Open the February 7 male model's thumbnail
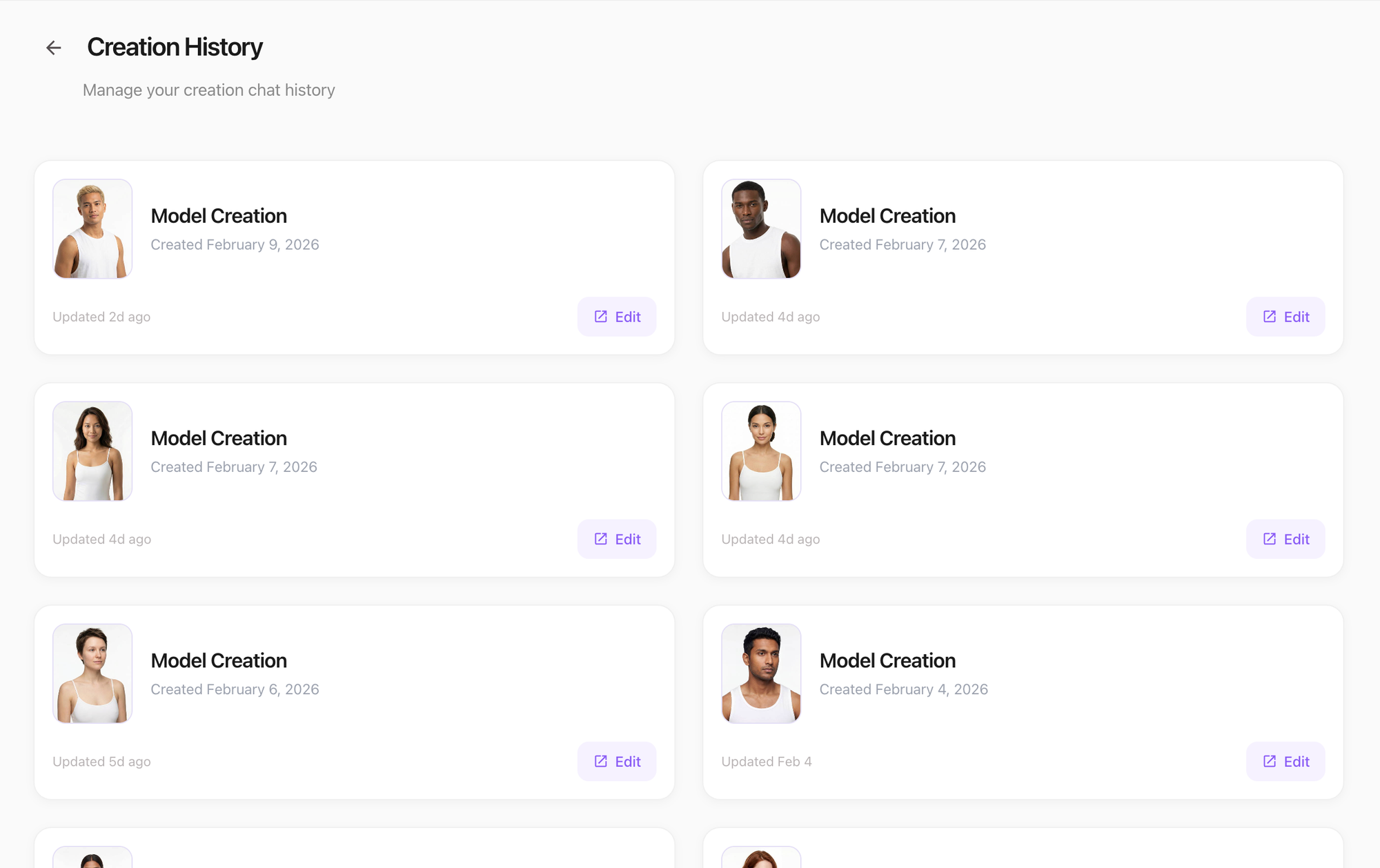Image resolution: width=1380 pixels, height=868 pixels. (761, 229)
